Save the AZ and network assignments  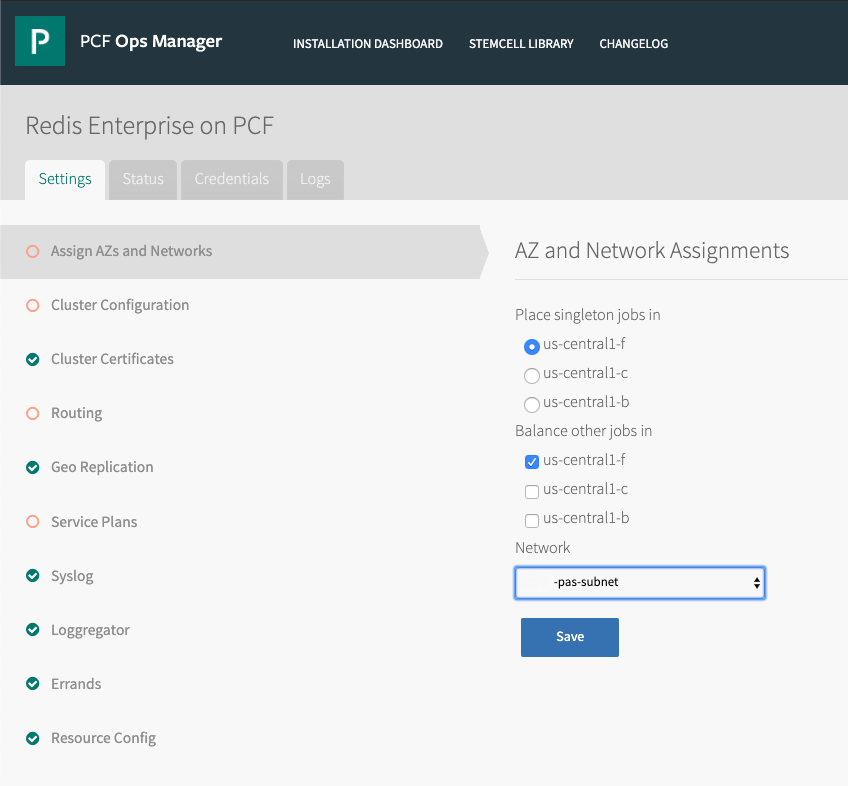[569, 637]
